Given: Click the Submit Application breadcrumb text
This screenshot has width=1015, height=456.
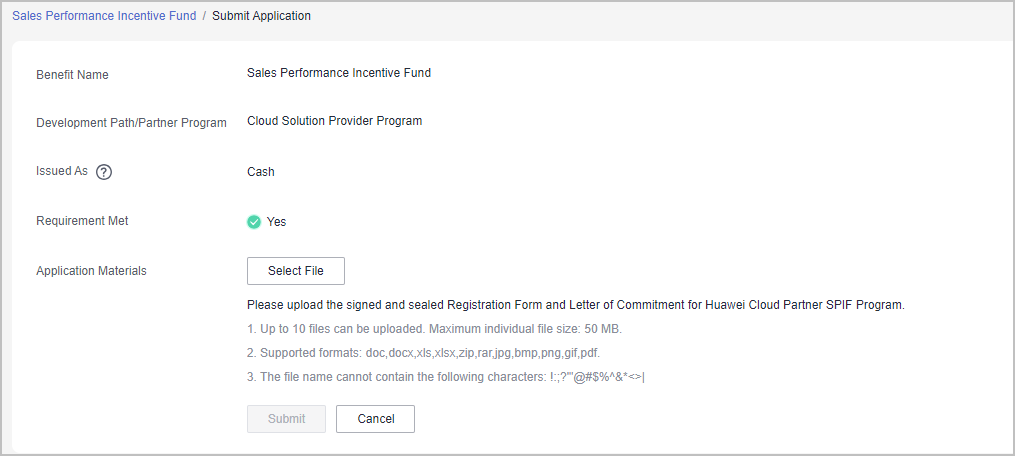Looking at the screenshot, I should 261,16.
